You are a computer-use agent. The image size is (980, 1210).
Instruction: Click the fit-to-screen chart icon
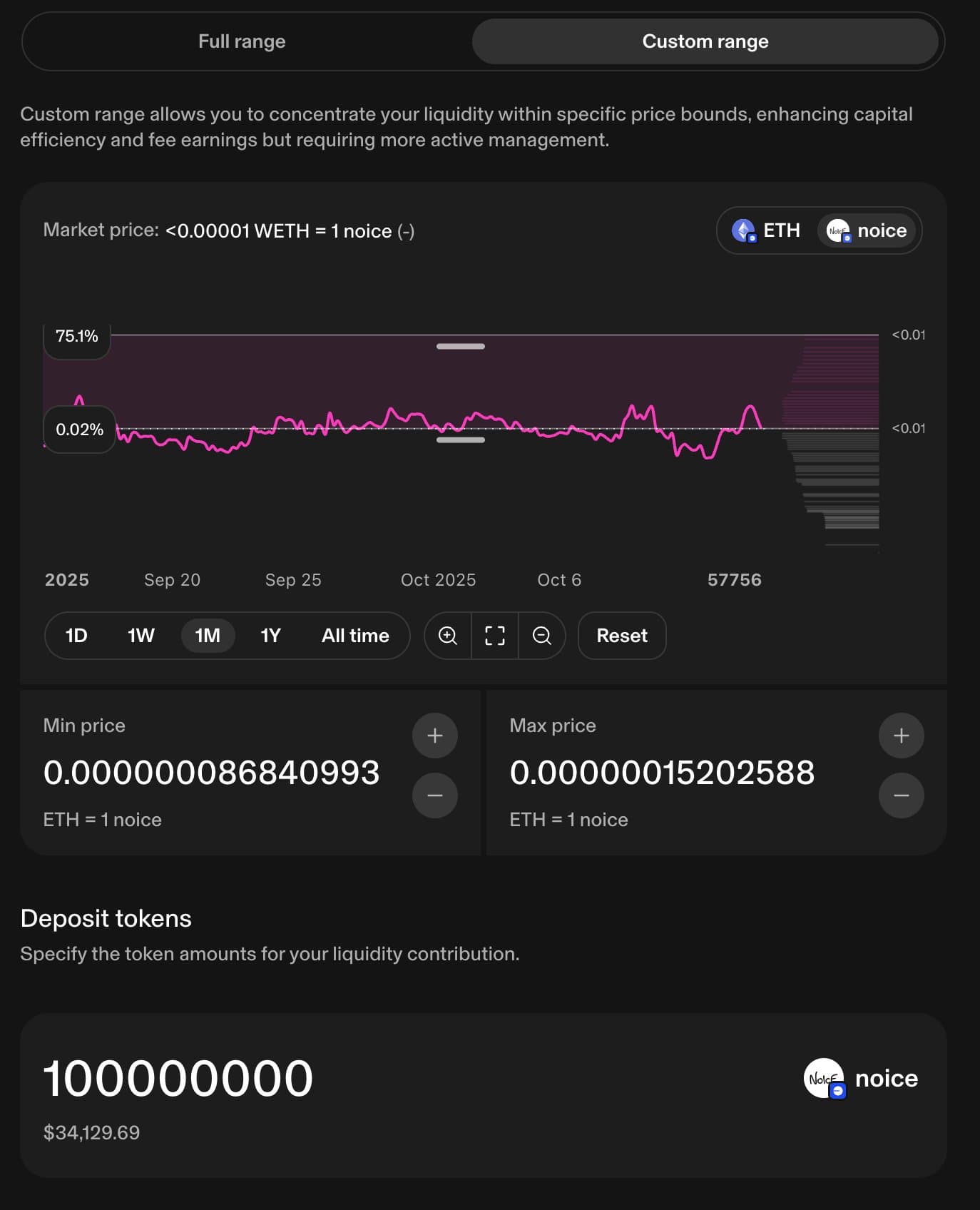point(494,635)
